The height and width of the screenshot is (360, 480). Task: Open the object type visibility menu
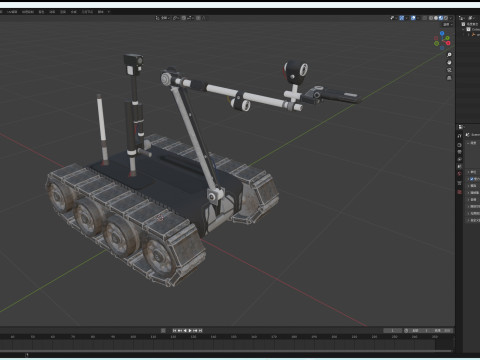(392, 18)
